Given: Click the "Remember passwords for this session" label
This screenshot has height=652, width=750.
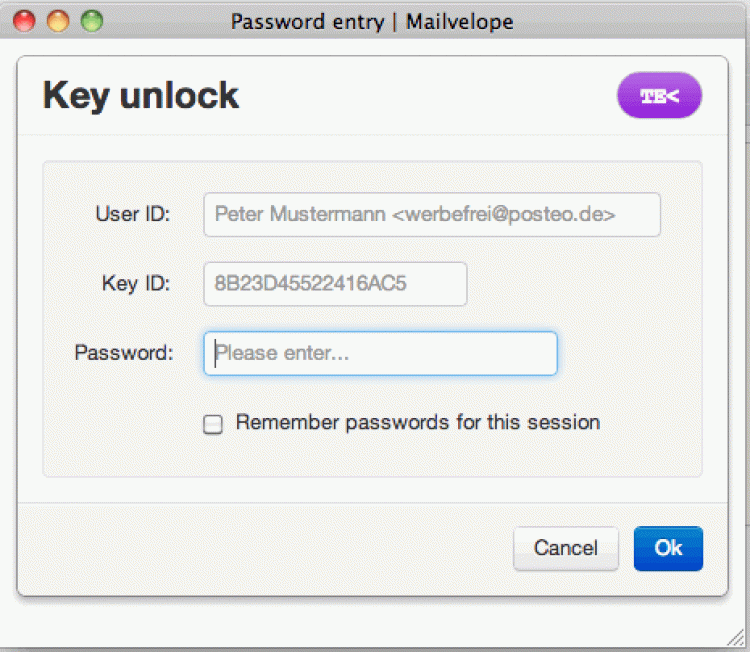Looking at the screenshot, I should tap(417, 422).
